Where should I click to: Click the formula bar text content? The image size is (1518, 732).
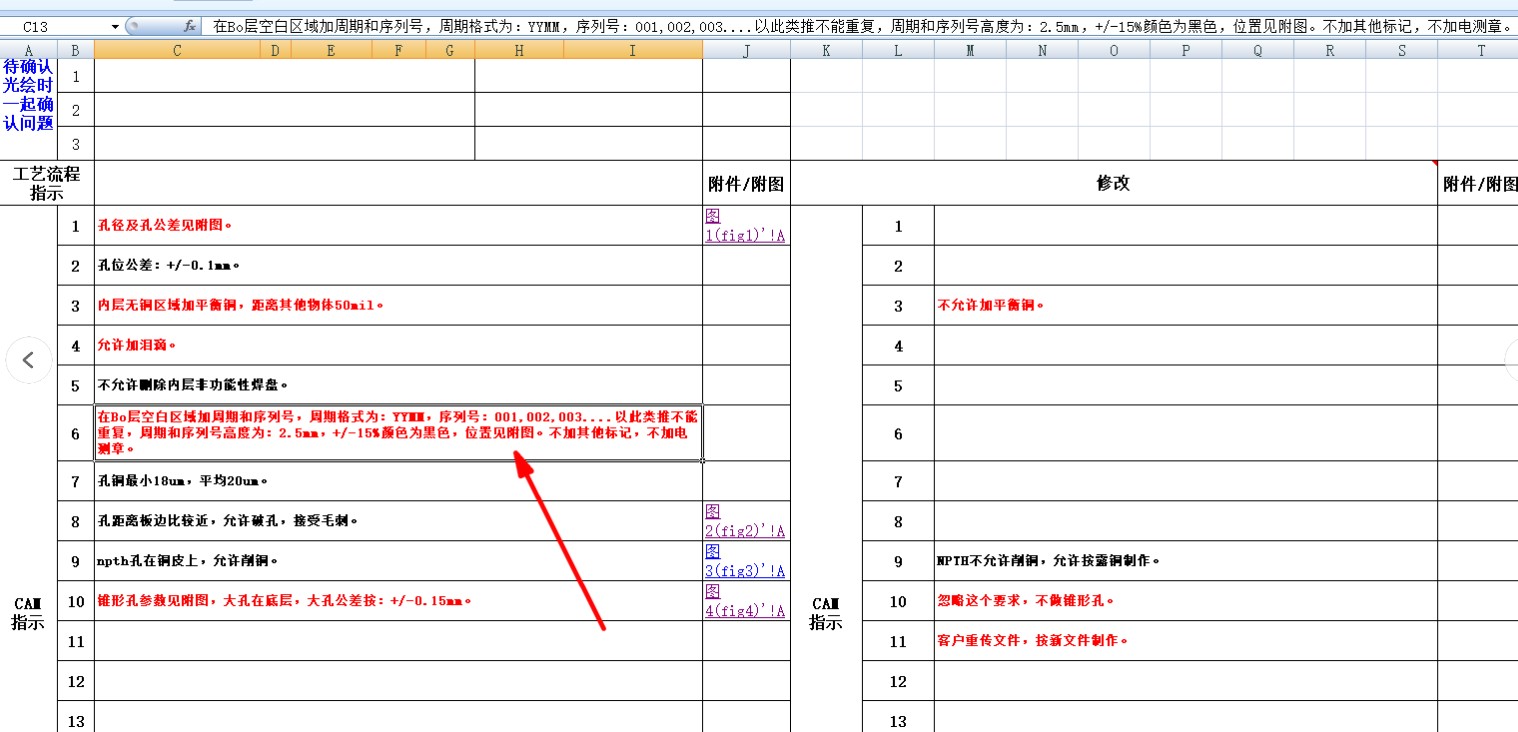click(862, 27)
